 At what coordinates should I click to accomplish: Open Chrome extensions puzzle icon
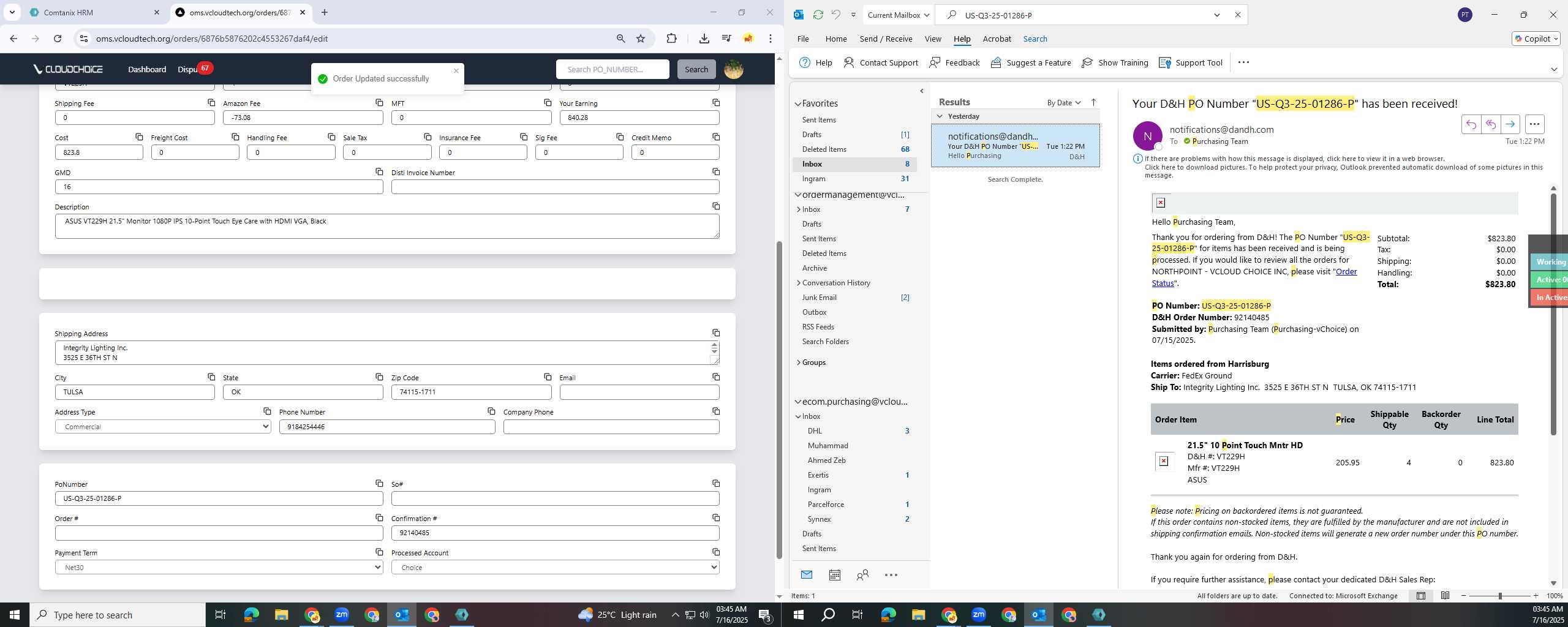pyautogui.click(x=671, y=39)
